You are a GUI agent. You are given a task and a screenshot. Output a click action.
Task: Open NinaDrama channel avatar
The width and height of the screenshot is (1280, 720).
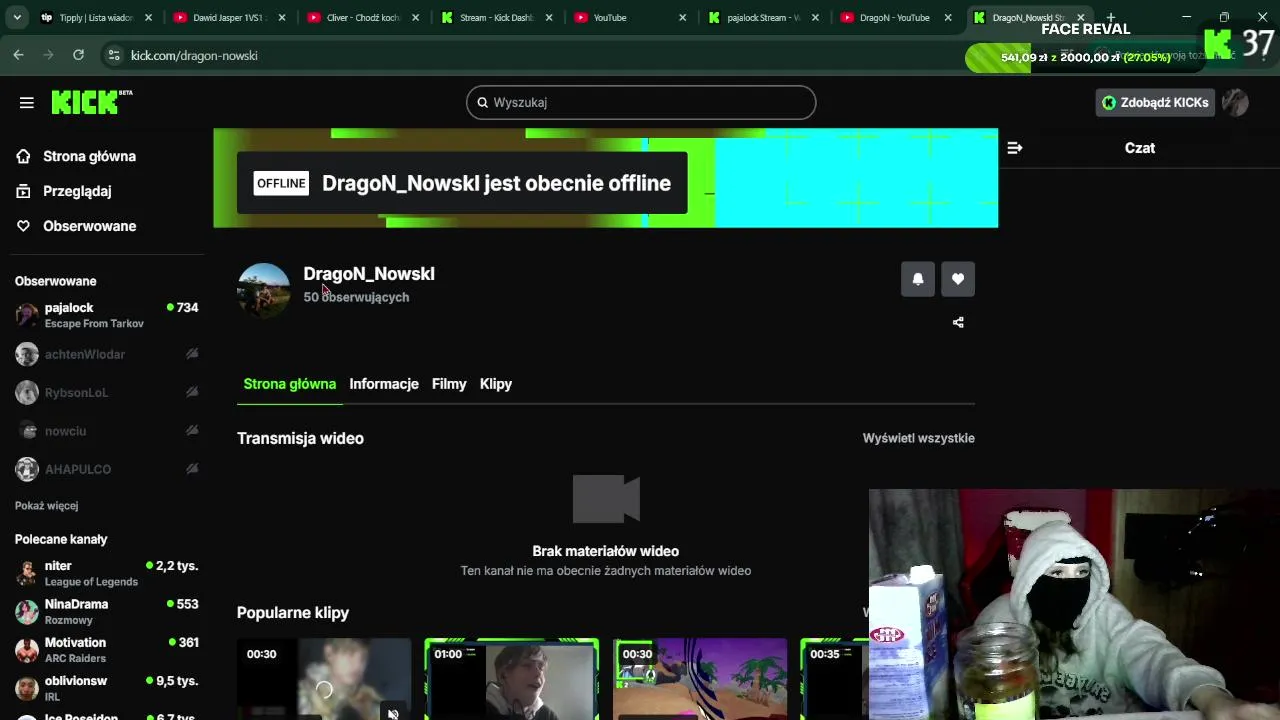[x=27, y=611]
